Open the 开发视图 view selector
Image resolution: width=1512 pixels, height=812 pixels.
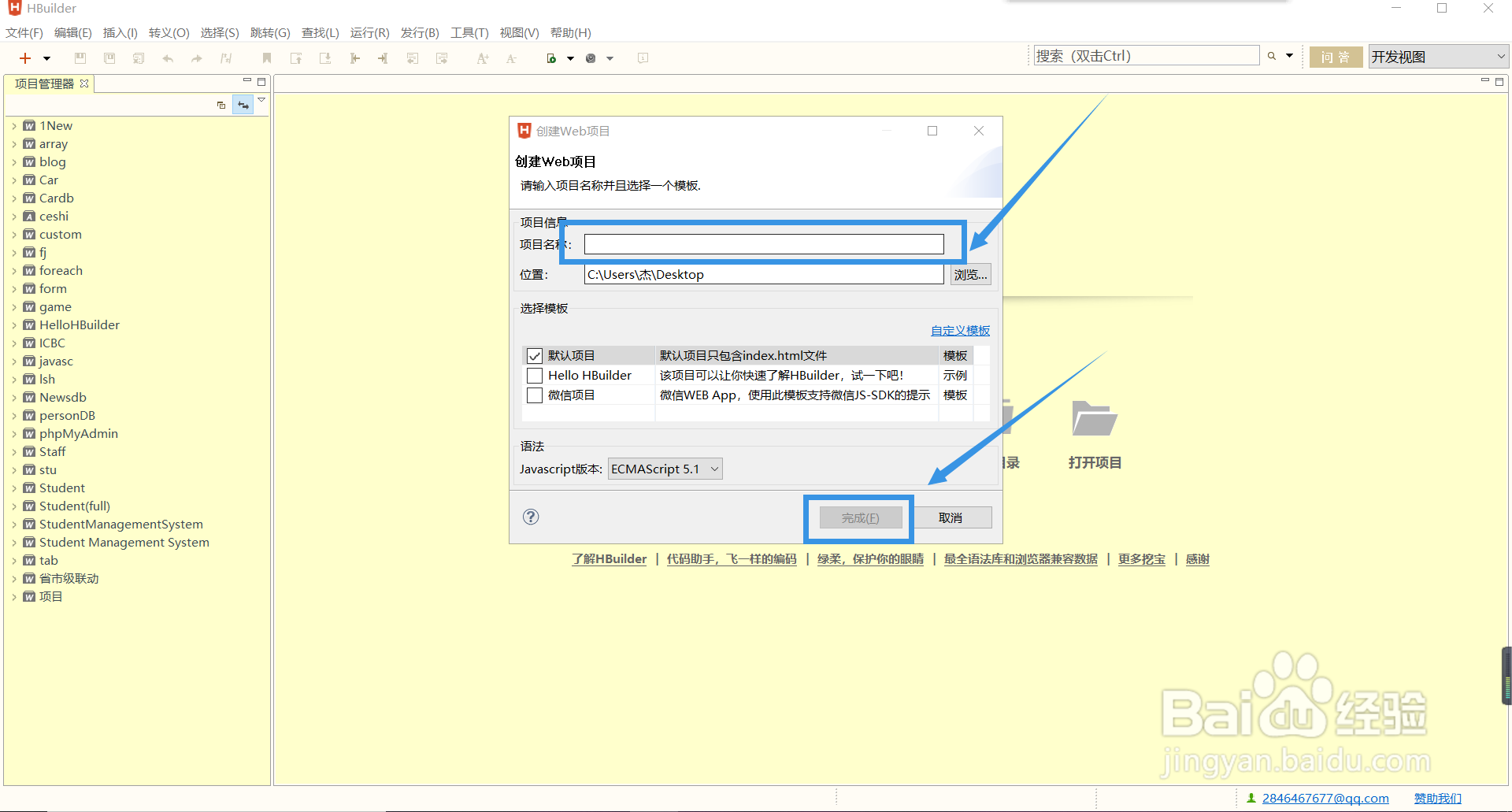click(1438, 57)
